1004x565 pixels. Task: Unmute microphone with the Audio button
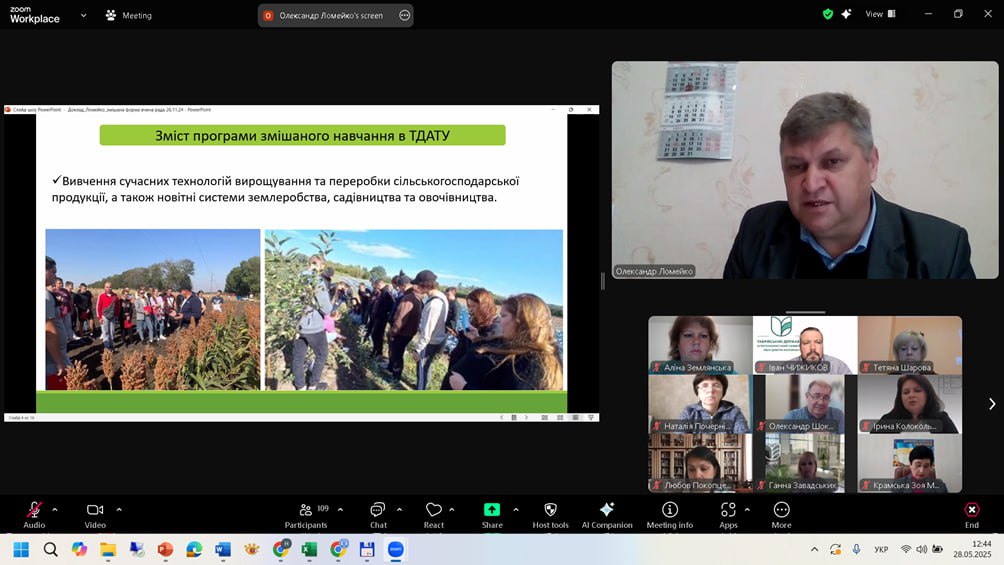(x=34, y=514)
